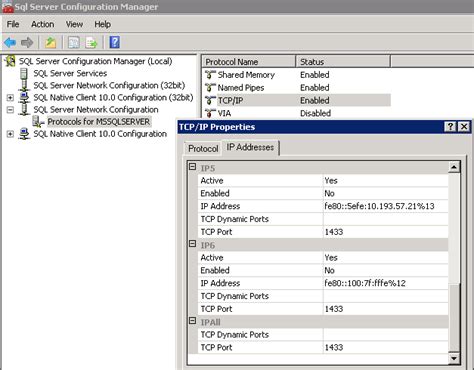474x370 pixels.
Task: Click the Protocol Name column header
Action: pyautogui.click(x=249, y=62)
